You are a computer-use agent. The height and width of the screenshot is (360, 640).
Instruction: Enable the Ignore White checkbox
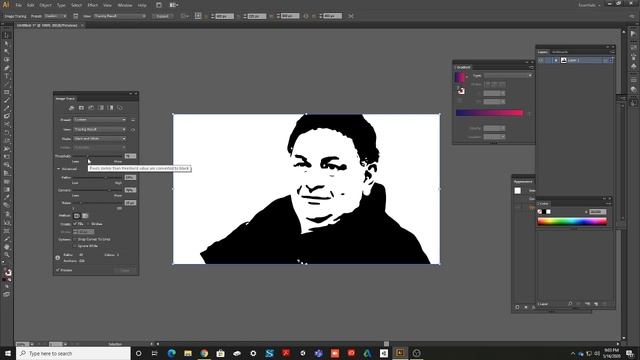(x=75, y=246)
